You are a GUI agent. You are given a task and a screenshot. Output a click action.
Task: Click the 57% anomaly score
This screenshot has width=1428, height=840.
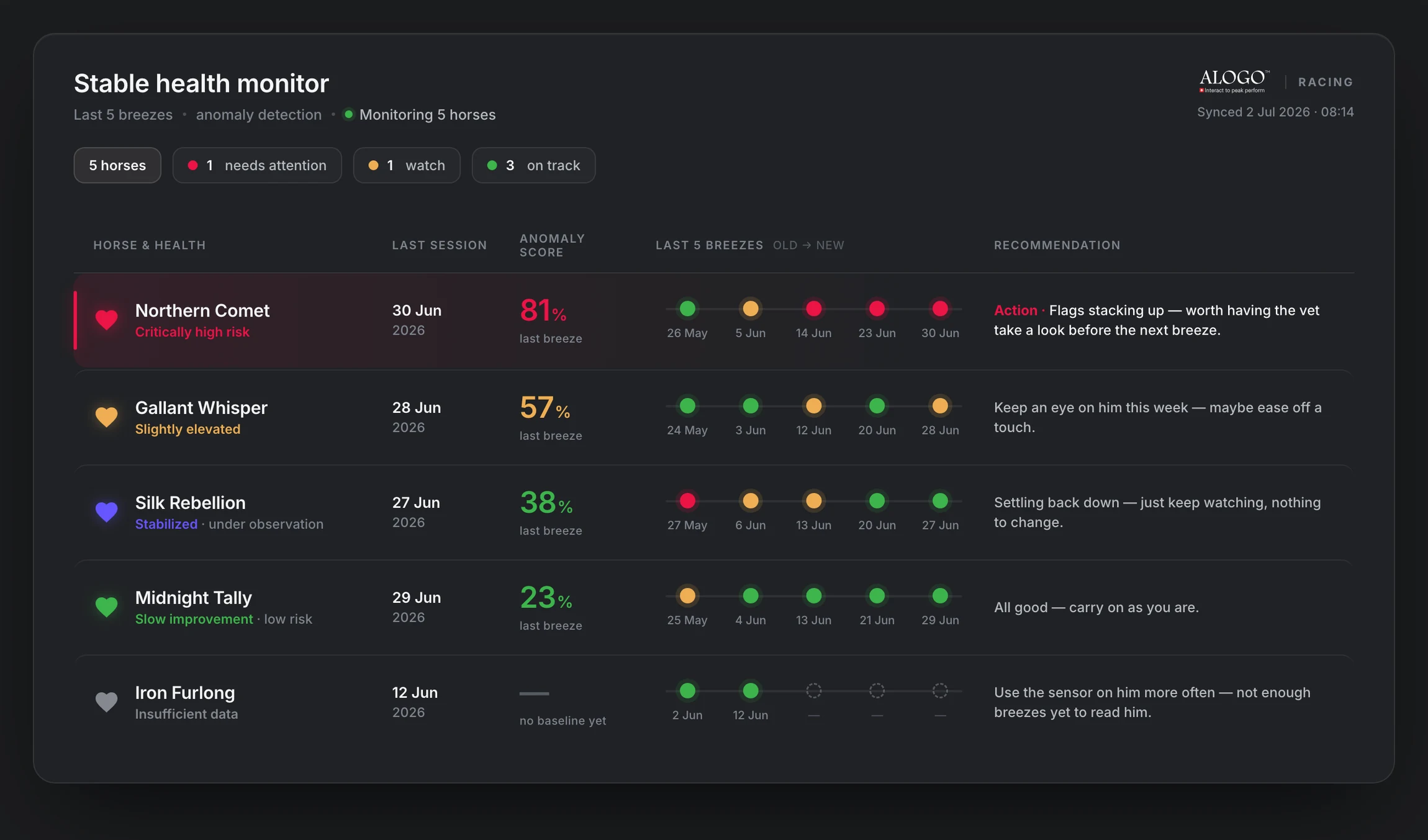545,408
